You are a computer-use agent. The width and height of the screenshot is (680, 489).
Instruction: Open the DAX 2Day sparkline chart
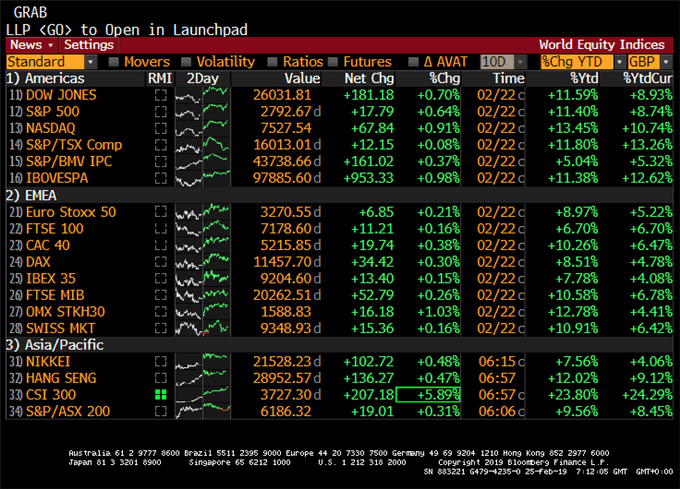[203, 262]
